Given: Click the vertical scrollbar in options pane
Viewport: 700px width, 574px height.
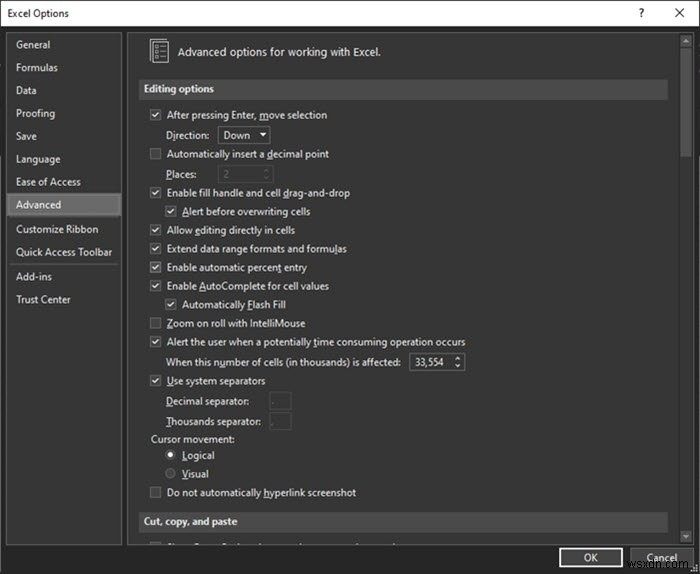Looking at the screenshot, I should coord(685,100).
